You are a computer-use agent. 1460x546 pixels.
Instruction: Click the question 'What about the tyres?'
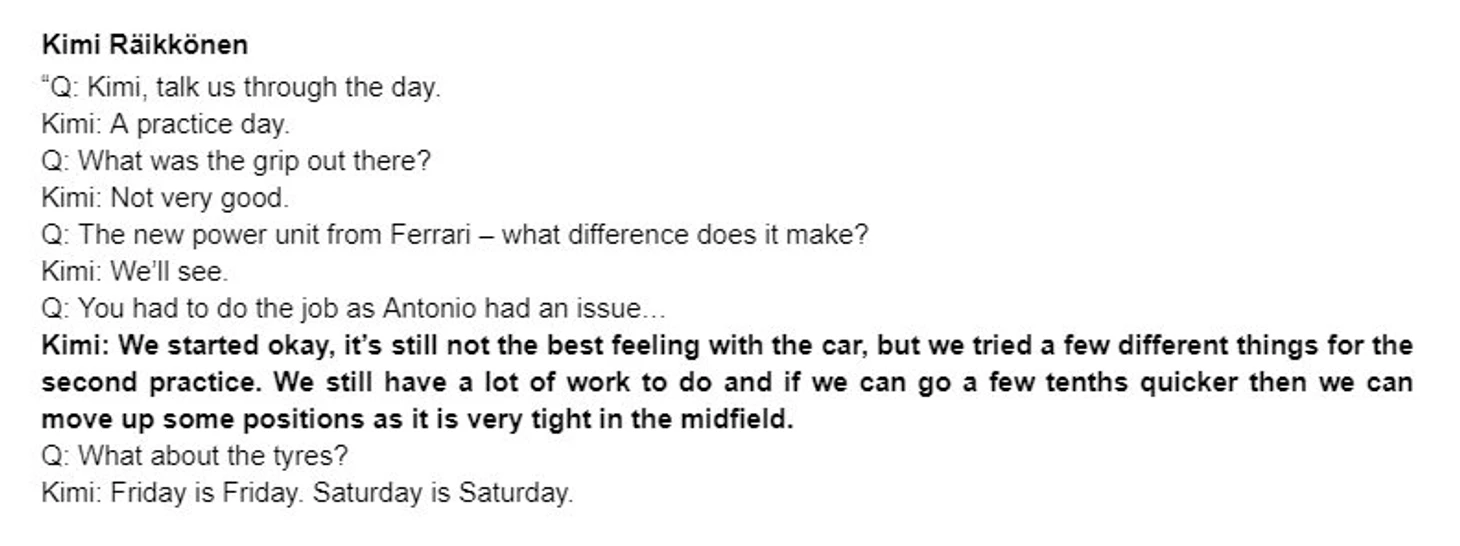(195, 457)
